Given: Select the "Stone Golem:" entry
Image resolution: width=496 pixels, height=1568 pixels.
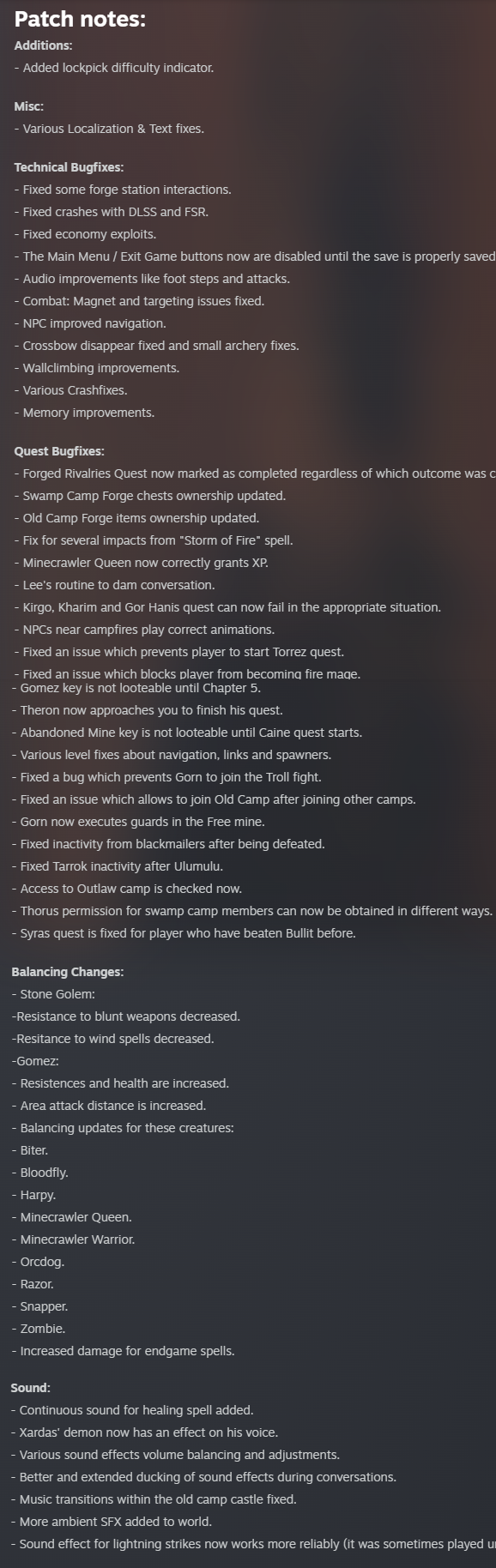Looking at the screenshot, I should pyautogui.click(x=53, y=994).
